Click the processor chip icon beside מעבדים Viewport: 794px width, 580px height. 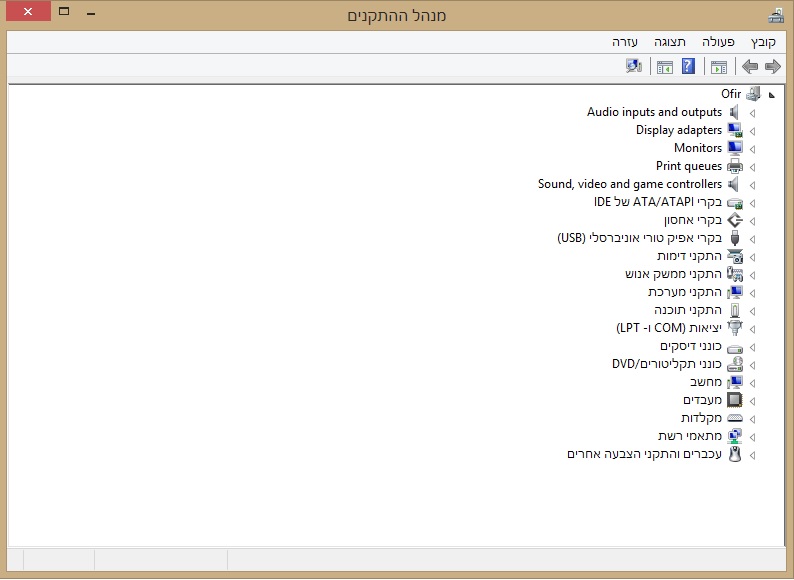coord(735,400)
